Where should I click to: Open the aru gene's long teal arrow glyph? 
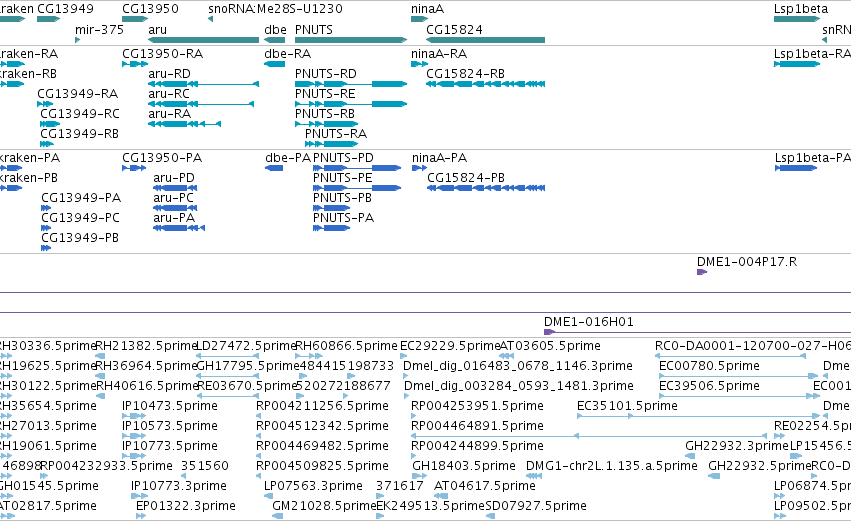tap(204, 40)
